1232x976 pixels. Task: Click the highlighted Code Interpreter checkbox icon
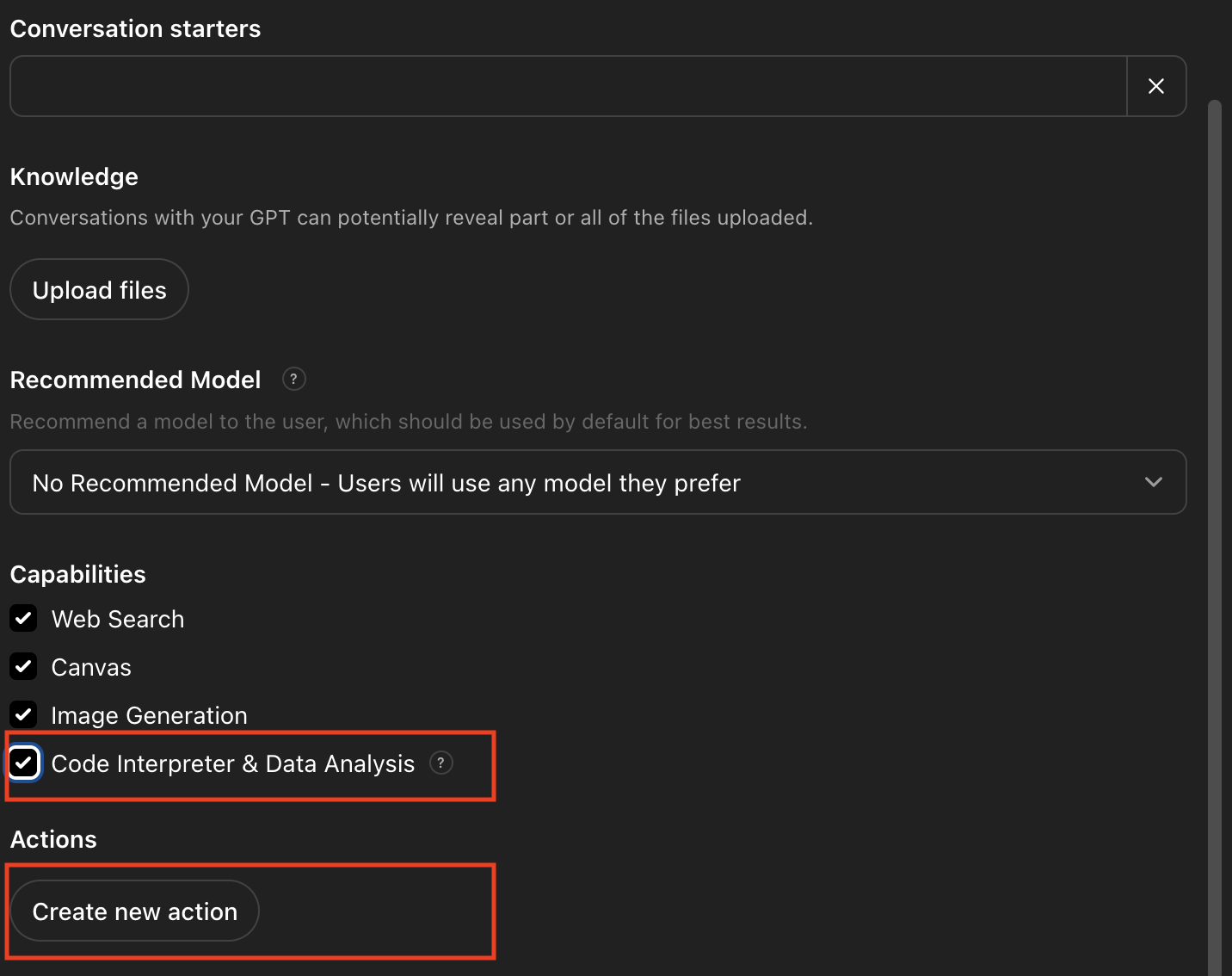click(x=23, y=763)
